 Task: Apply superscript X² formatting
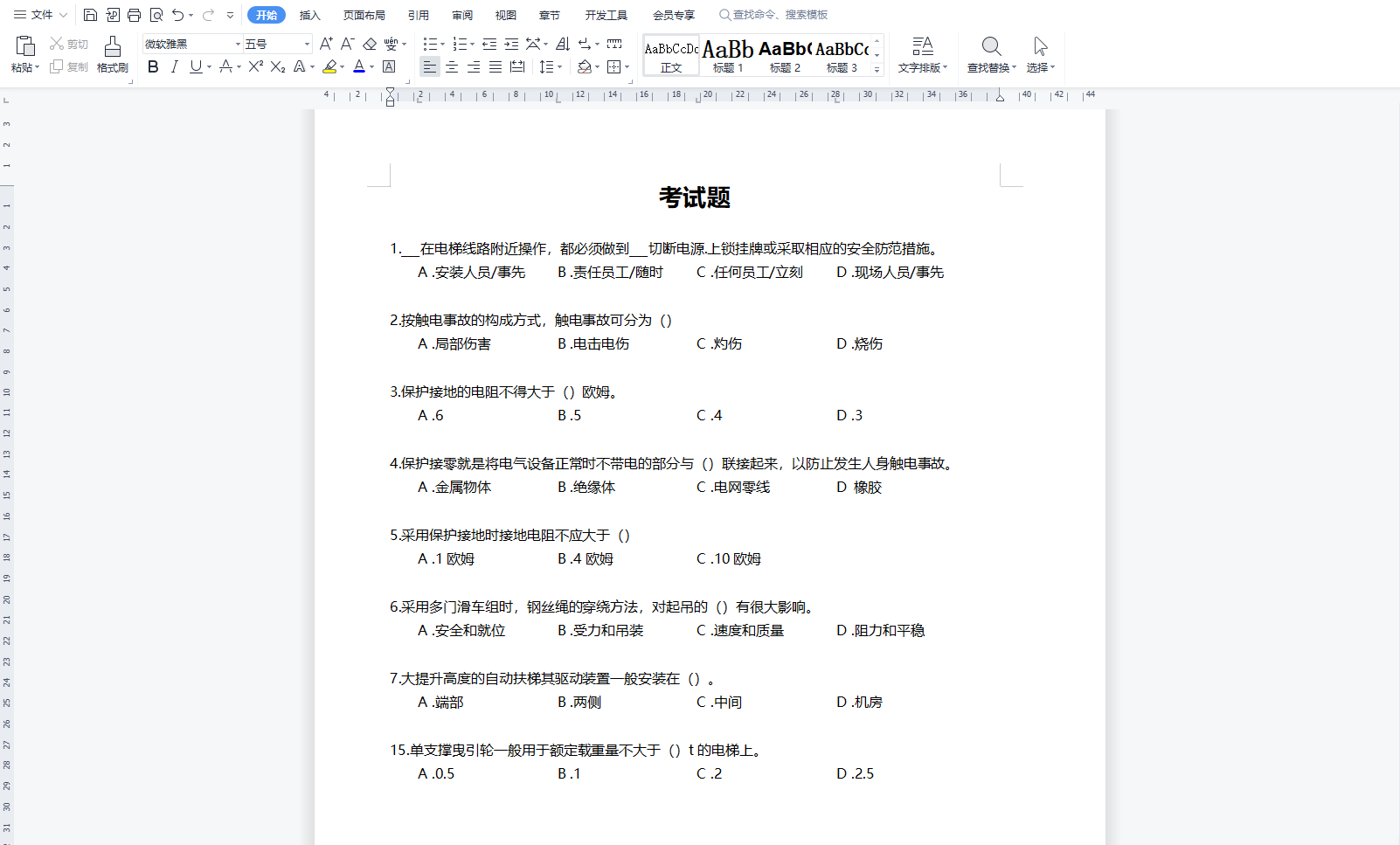pos(255,66)
